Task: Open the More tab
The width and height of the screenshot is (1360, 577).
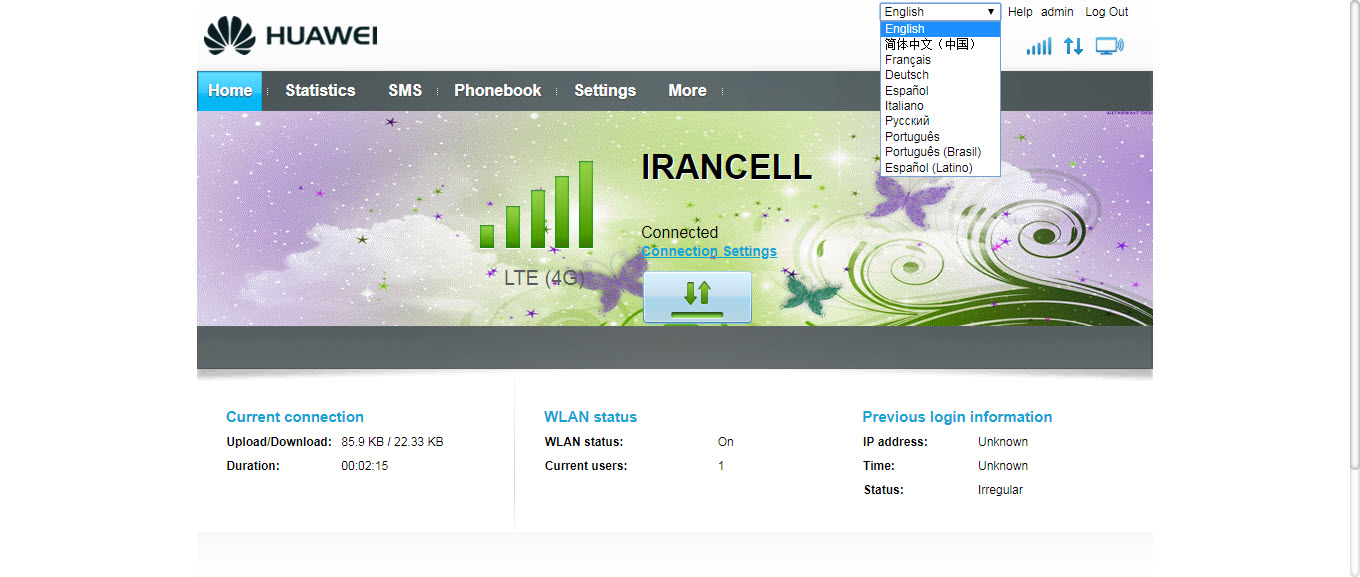Action: coord(687,90)
